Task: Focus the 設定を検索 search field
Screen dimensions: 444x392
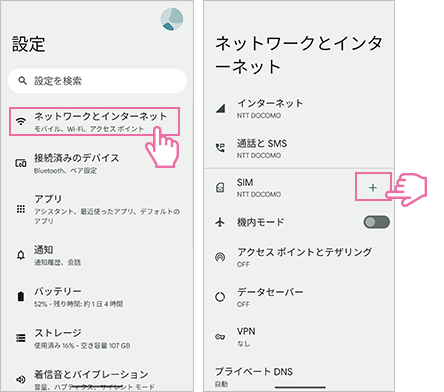Action: point(97,81)
